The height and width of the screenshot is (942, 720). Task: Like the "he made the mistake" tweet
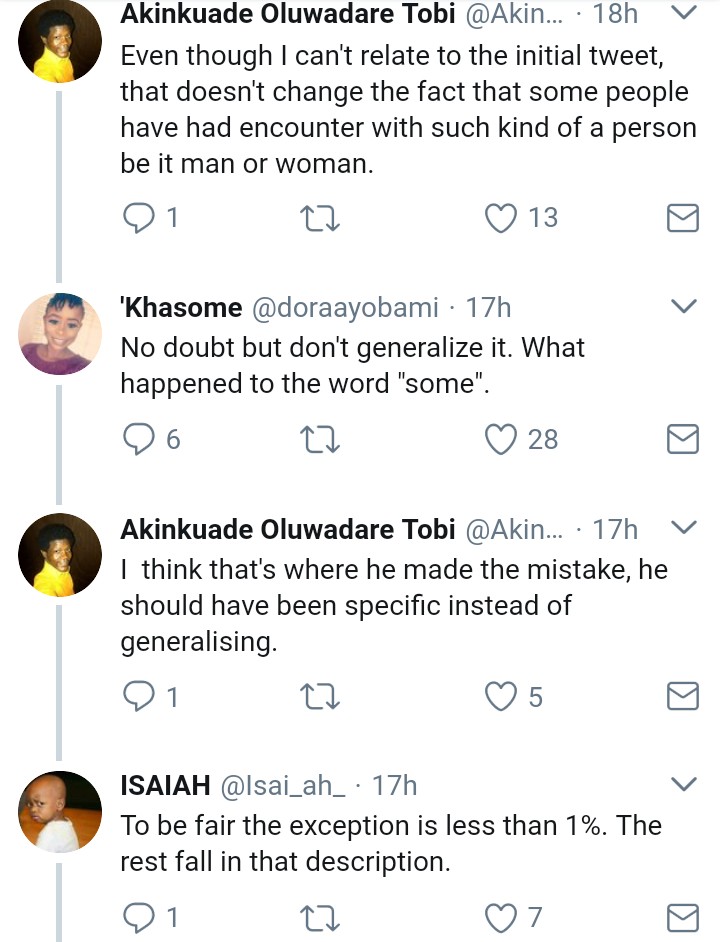pyautogui.click(x=499, y=696)
